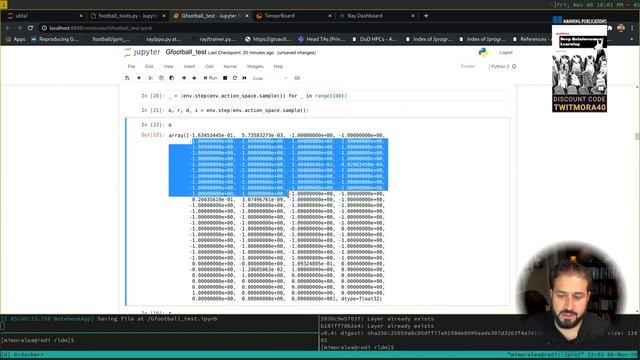Screen dimensions: 640x360
Task: Paste cells below toolbar icon
Action: coord(171,78)
